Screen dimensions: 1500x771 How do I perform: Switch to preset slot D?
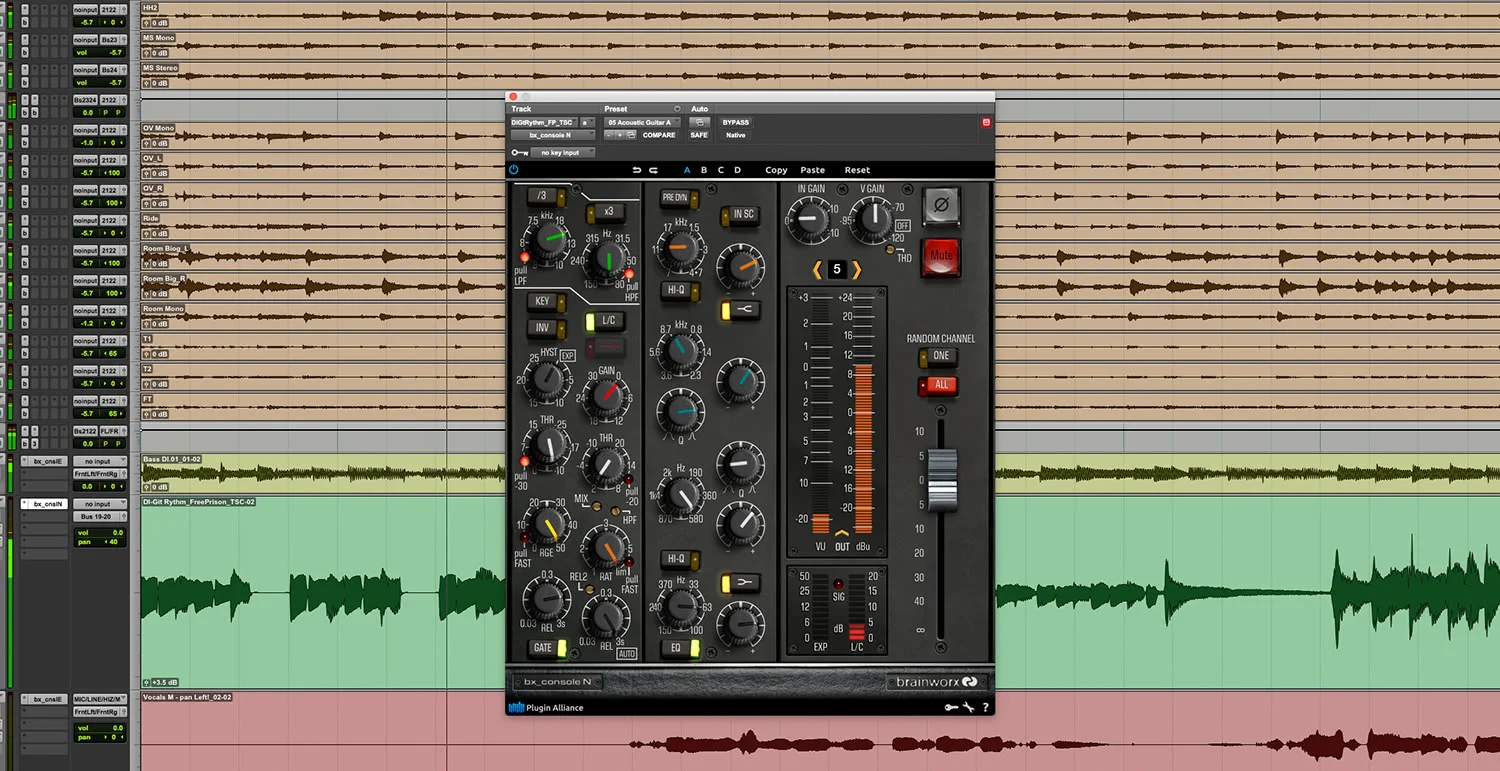737,170
